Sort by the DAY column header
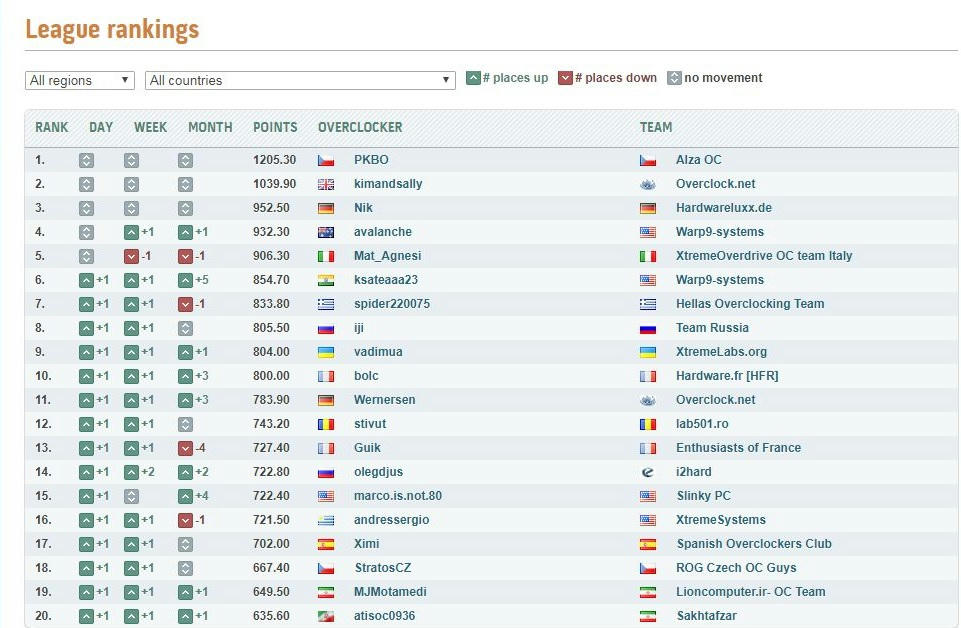Screen dimensions: 961x628 pyautogui.click(x=101, y=127)
